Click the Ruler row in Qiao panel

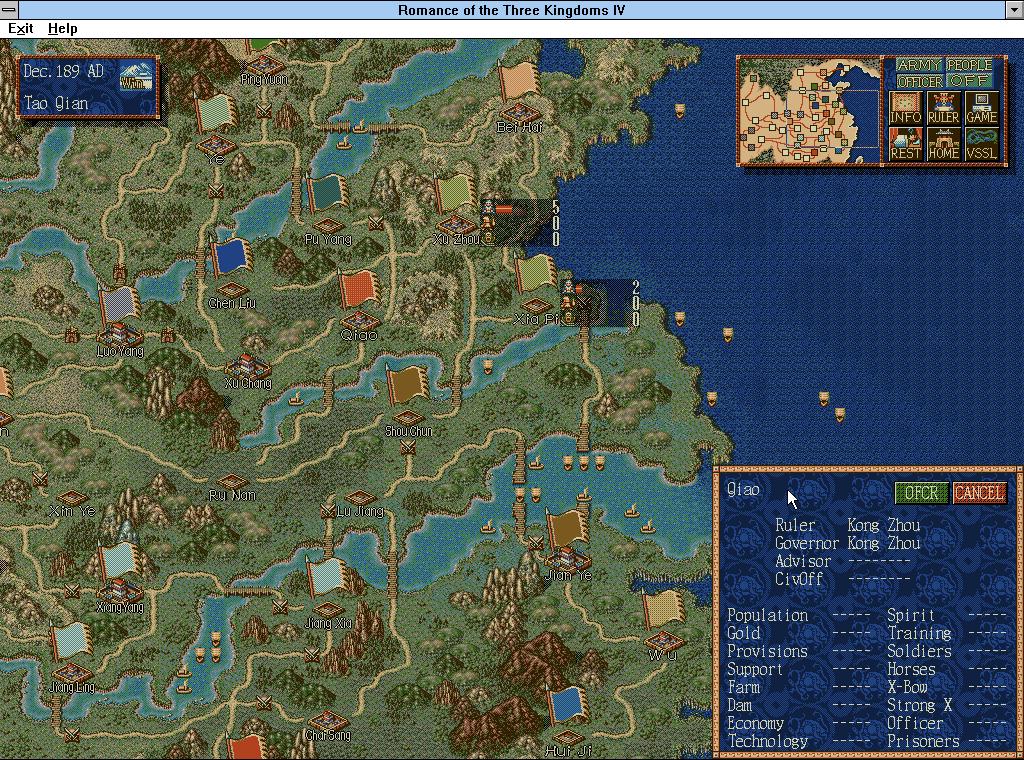847,526
